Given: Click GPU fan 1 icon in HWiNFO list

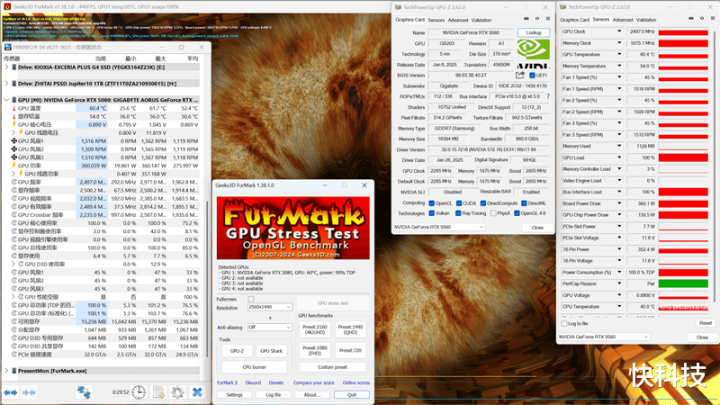Looking at the screenshot, I should [x=14, y=141].
